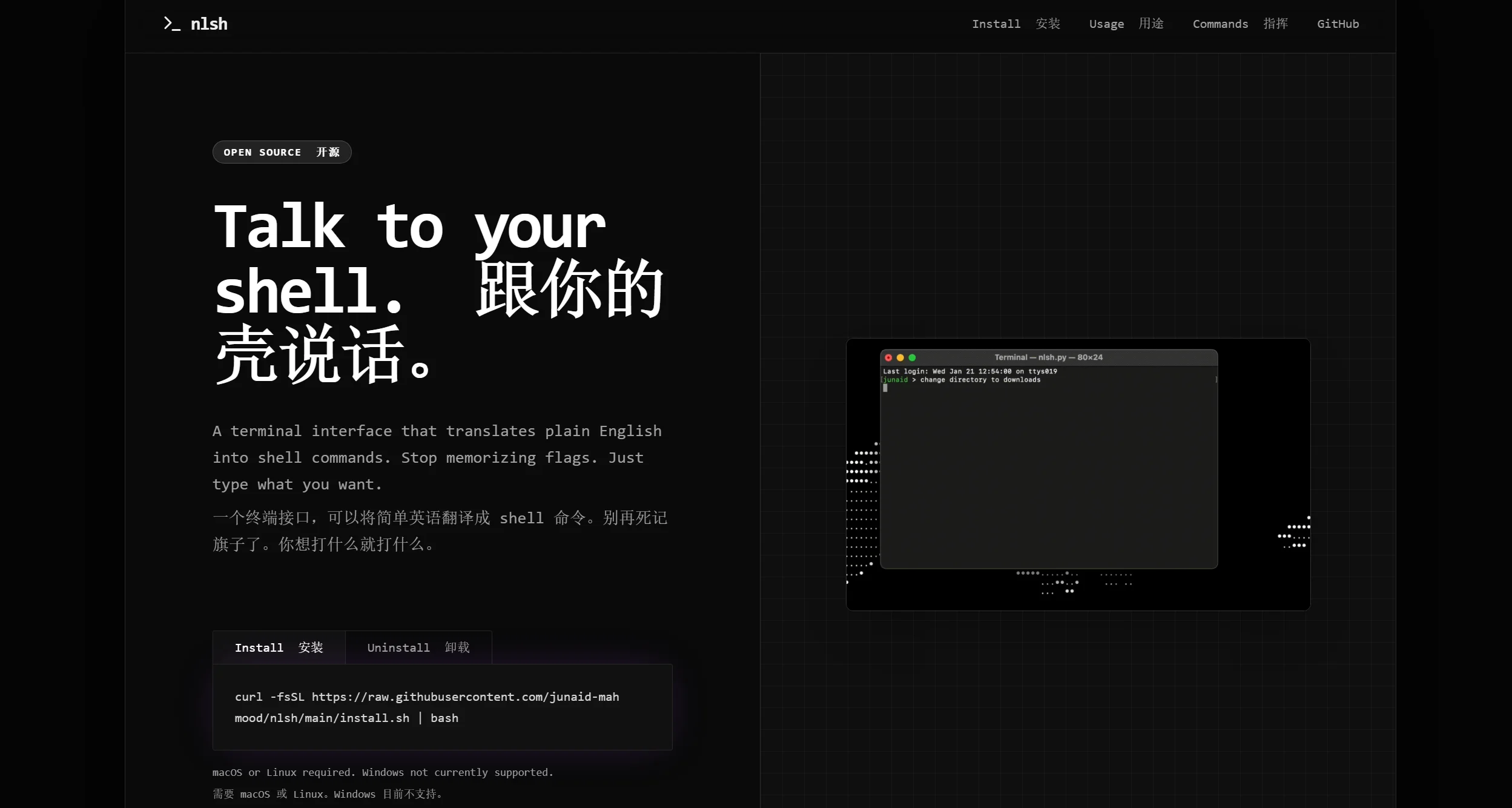Image resolution: width=1512 pixels, height=808 pixels.
Task: Click the 'macOS or Linux required' note
Action: (383, 772)
